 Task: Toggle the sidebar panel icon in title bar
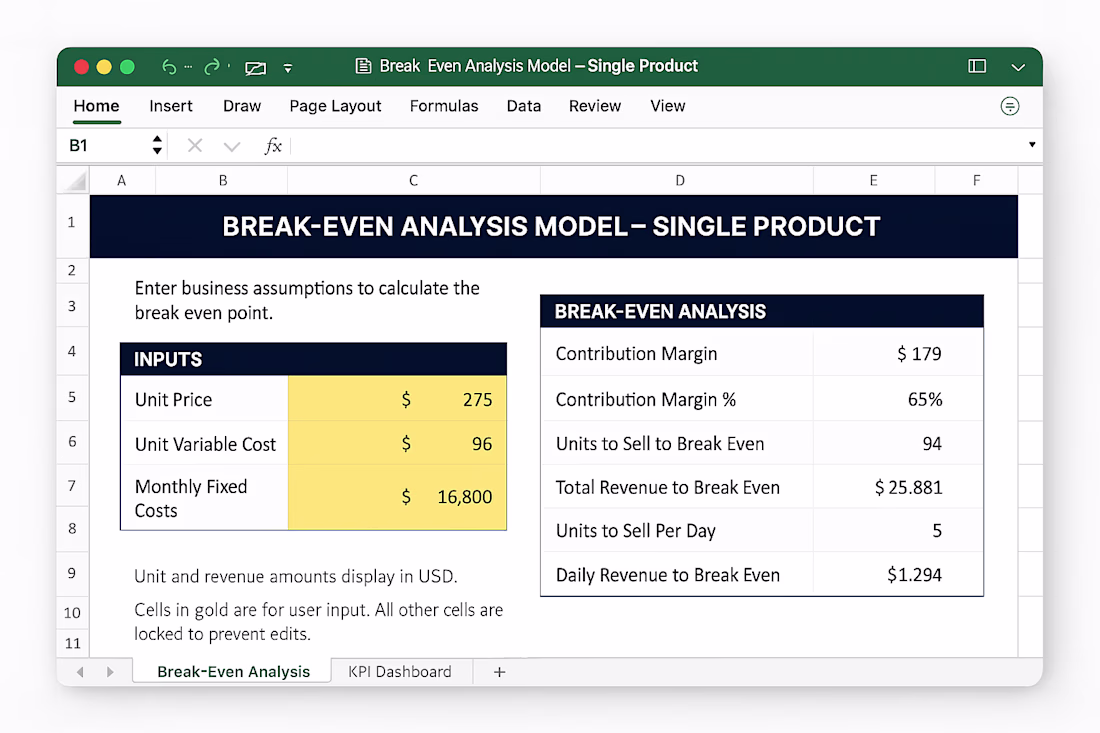coord(977,66)
